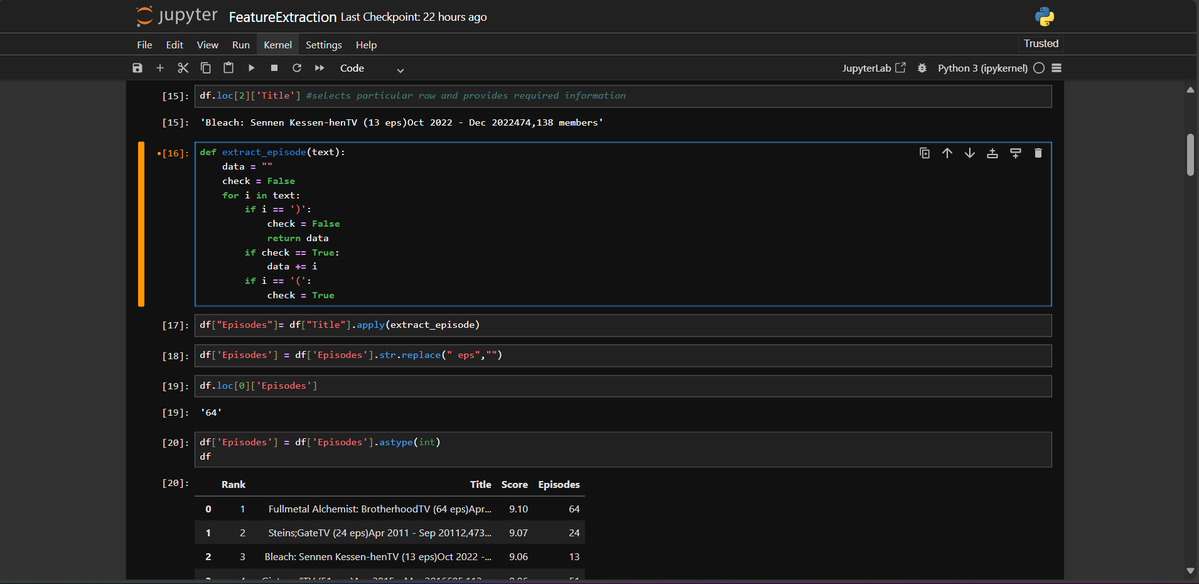Open the Kernel menu
Screen dimensions: 1199x584
click(278, 45)
